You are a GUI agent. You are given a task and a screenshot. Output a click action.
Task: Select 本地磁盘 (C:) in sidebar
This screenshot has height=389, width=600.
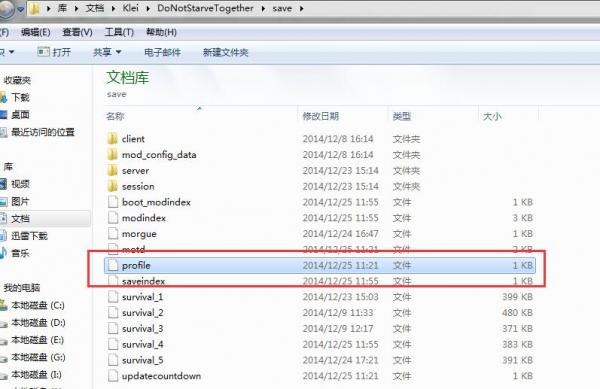point(38,305)
